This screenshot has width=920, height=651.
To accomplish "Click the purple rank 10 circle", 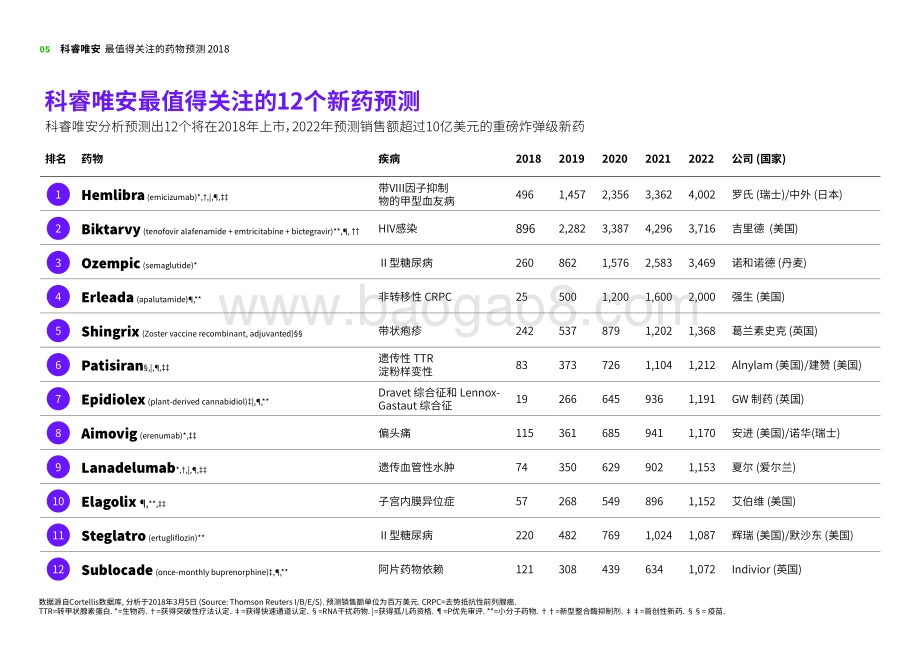I will [x=58, y=501].
